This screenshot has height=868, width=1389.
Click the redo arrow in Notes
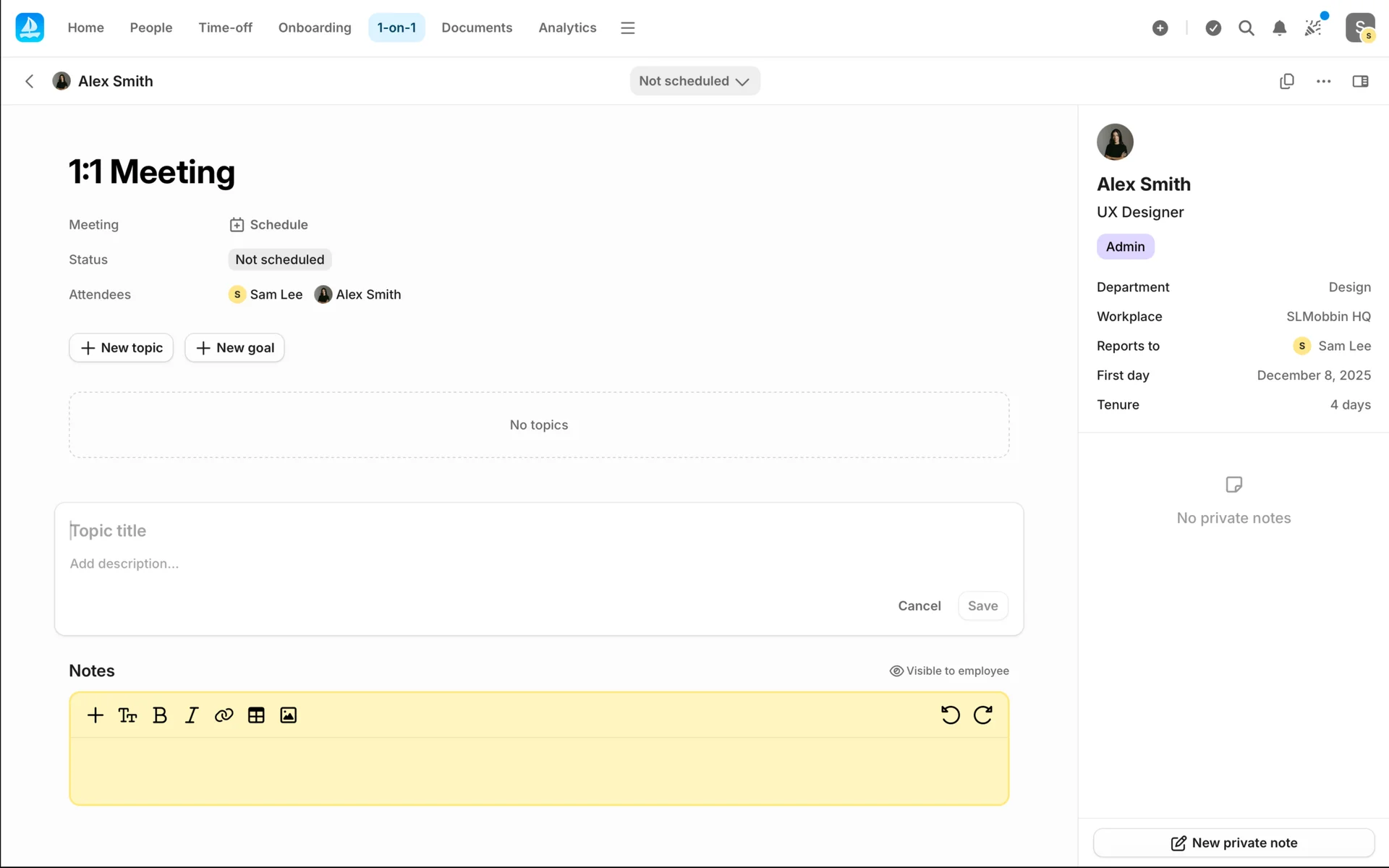pyautogui.click(x=982, y=715)
